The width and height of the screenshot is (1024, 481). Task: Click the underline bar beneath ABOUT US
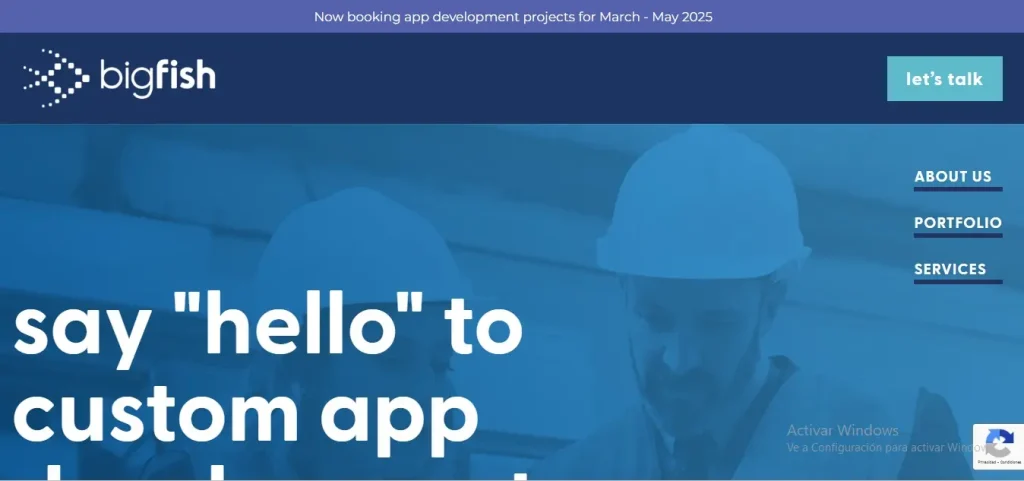[x=958, y=189]
